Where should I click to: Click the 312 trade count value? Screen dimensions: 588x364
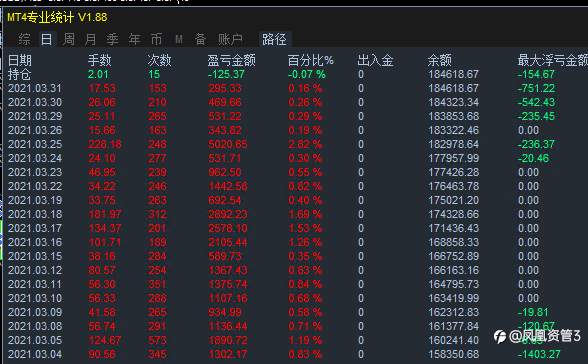point(157,214)
